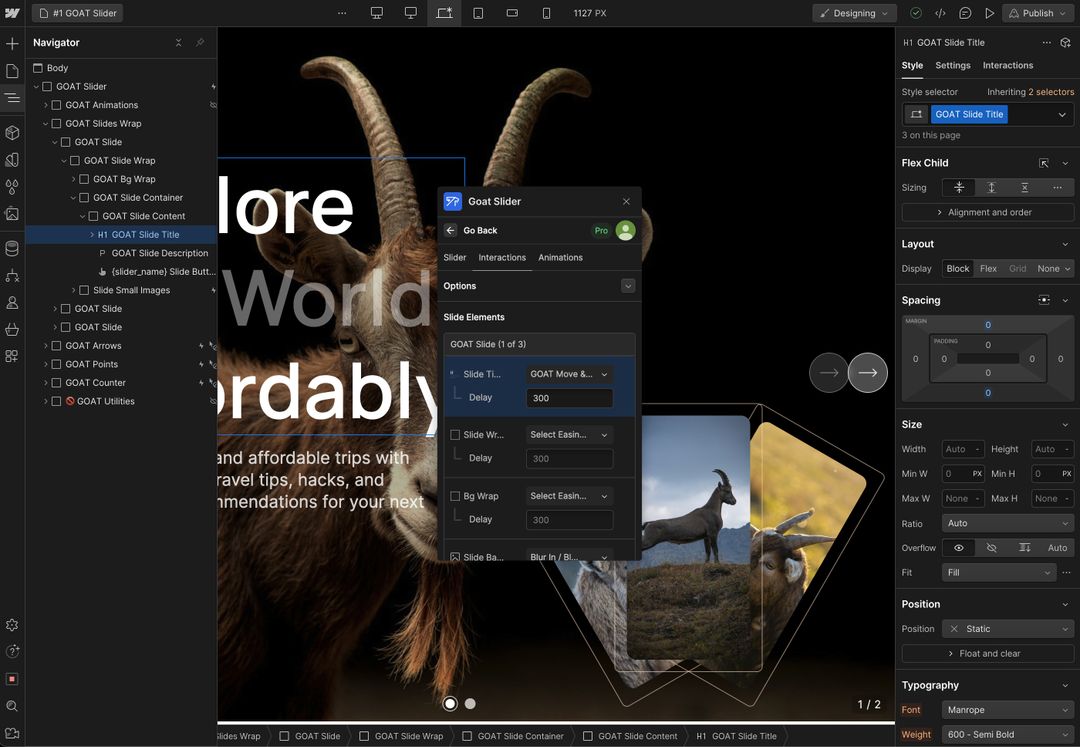Switch to the Settings tab in the Style panel
Viewport: 1080px width, 747px height.
point(952,65)
